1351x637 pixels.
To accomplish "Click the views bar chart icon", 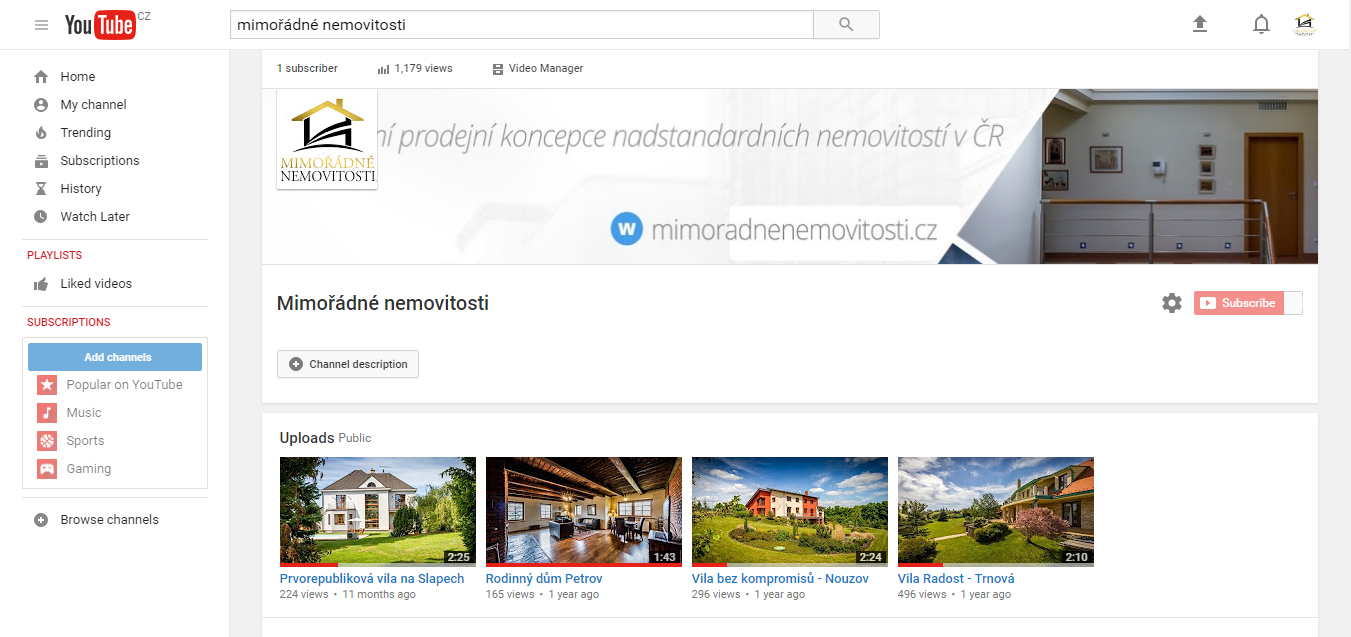I will pos(383,69).
